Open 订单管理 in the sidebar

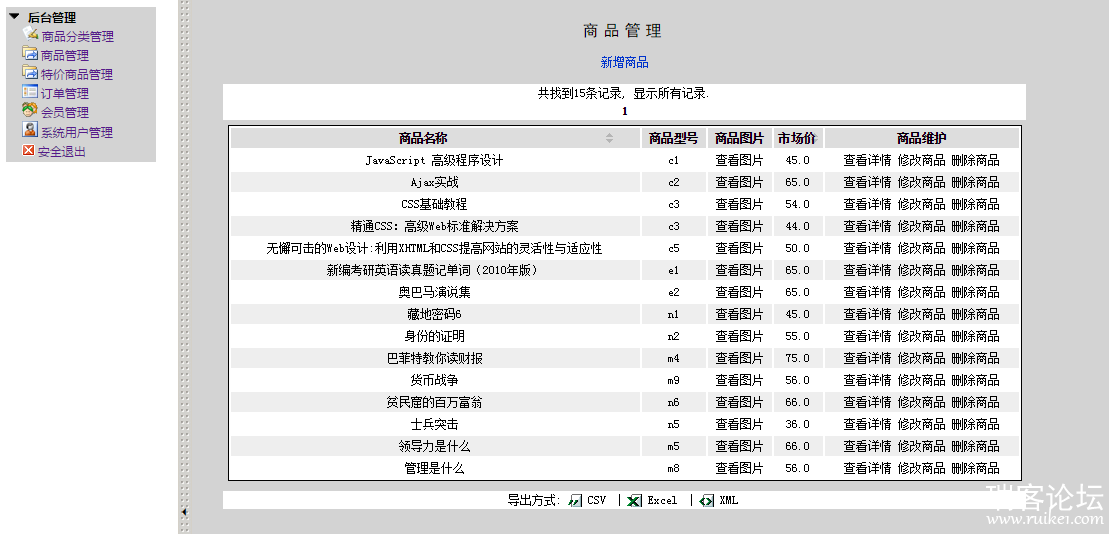point(65,94)
